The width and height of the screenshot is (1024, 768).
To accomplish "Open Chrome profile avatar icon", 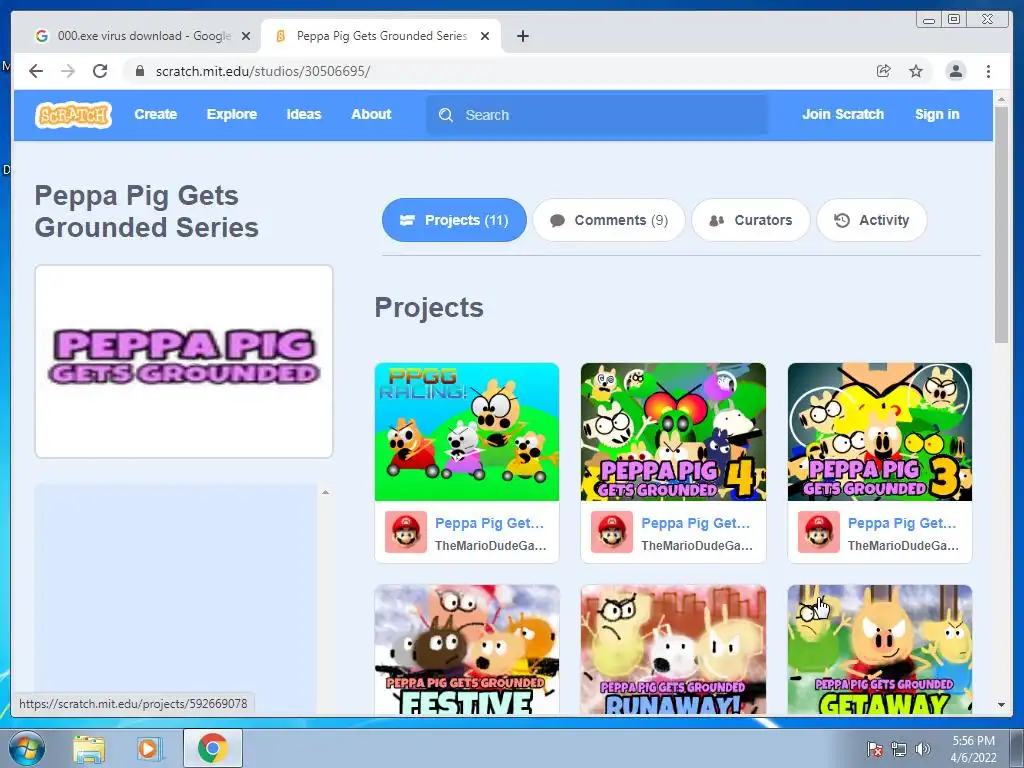I will (x=955, y=71).
